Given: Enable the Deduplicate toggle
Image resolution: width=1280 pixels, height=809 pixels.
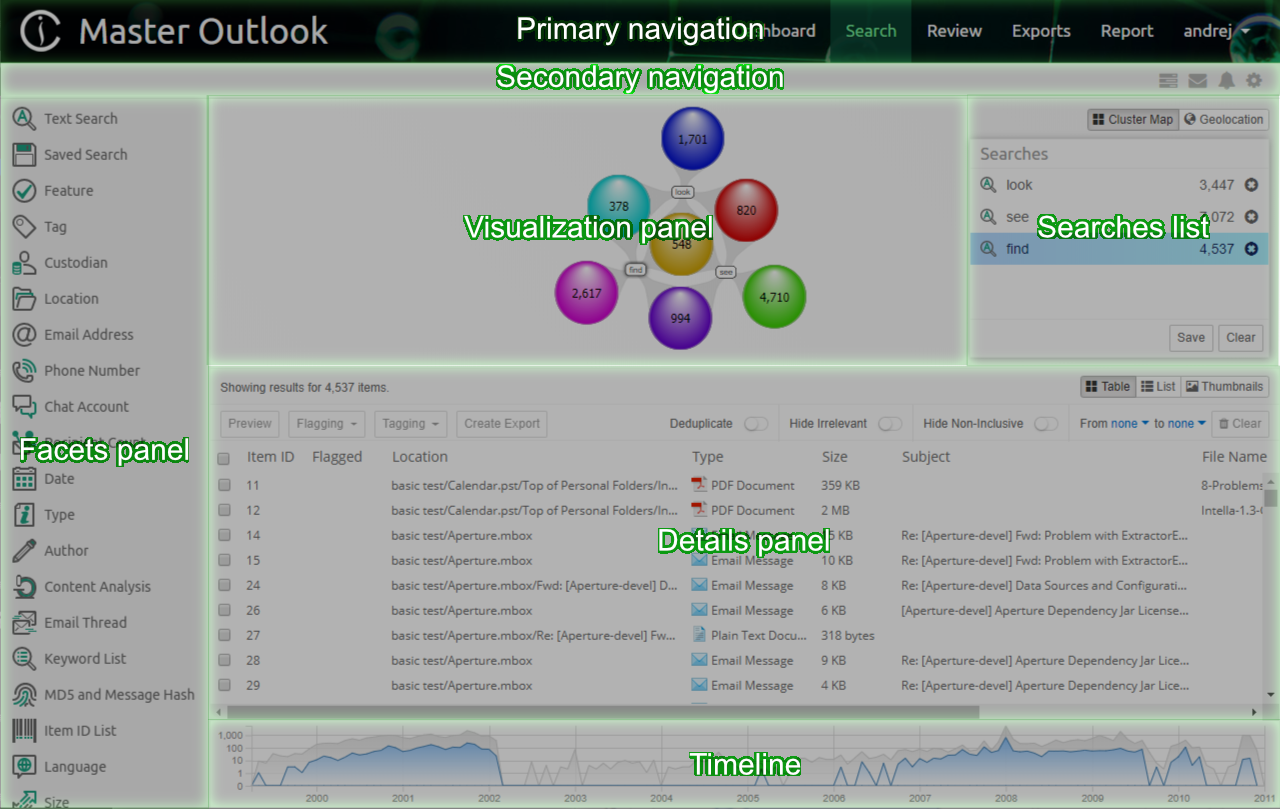Looking at the screenshot, I should 757,424.
